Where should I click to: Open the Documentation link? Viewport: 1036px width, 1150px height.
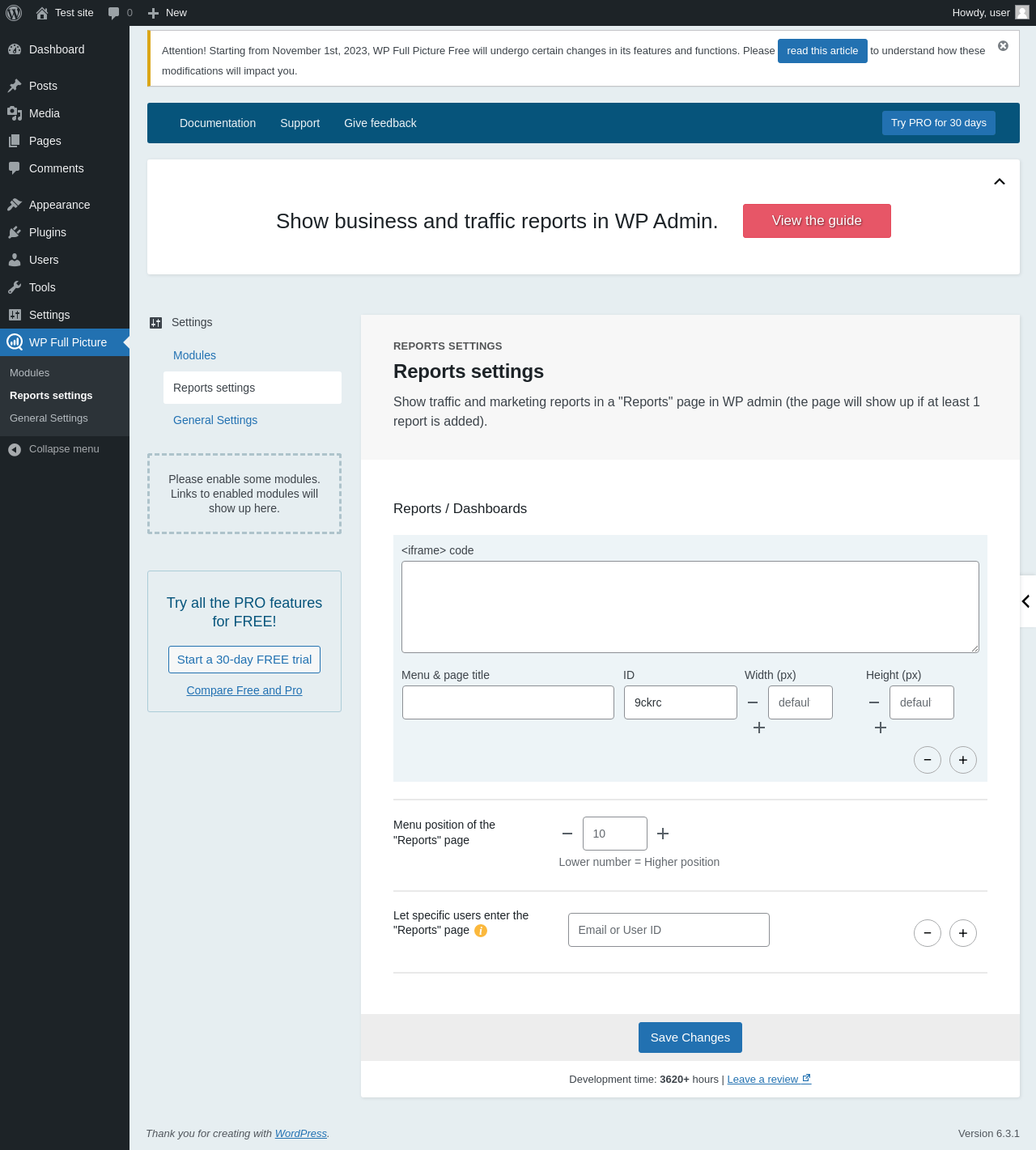(218, 123)
